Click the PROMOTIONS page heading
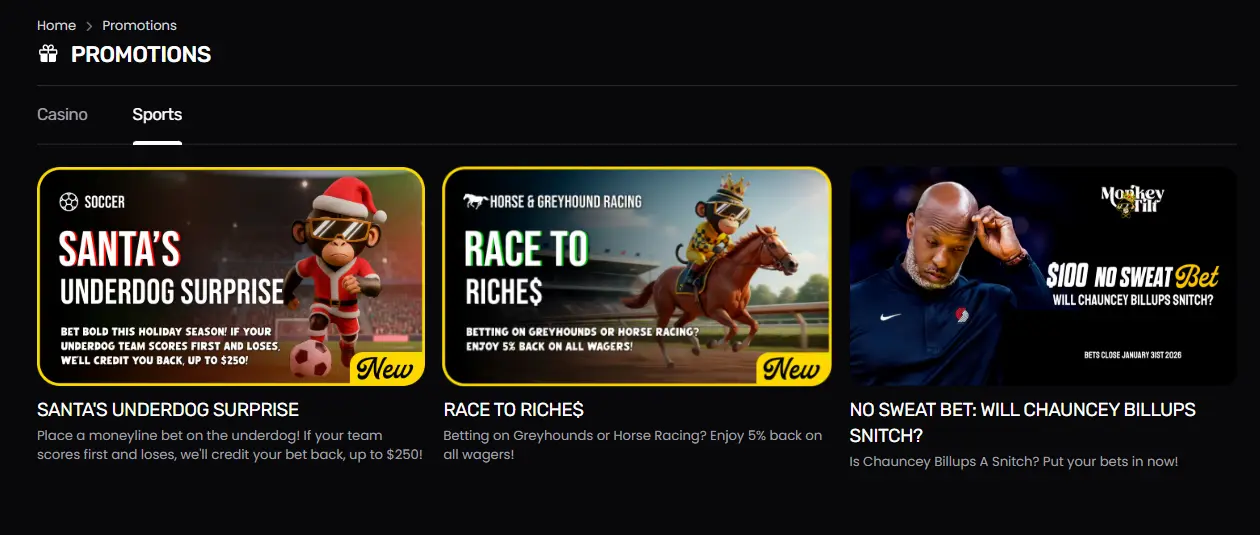 [141, 54]
